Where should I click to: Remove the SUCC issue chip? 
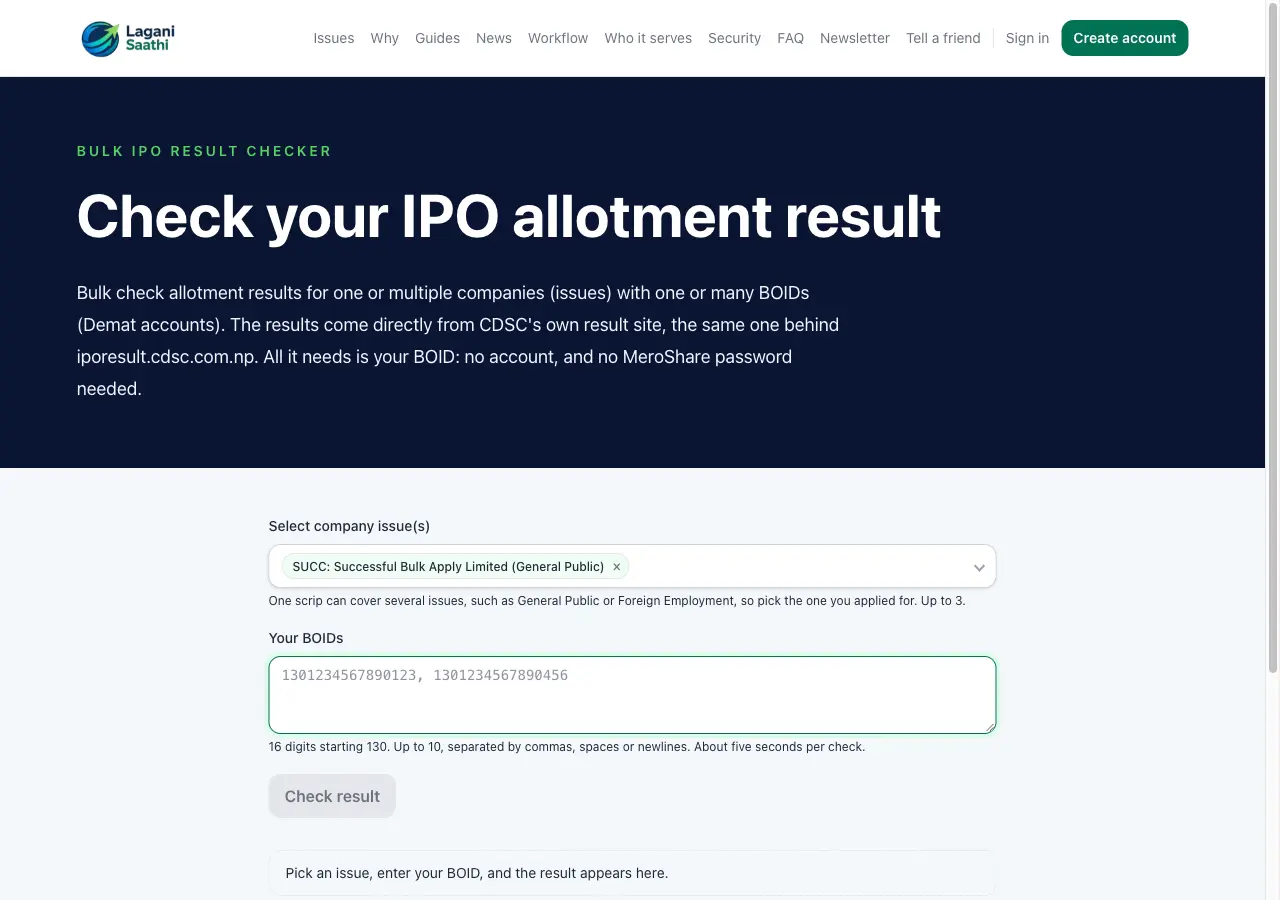[x=617, y=567]
